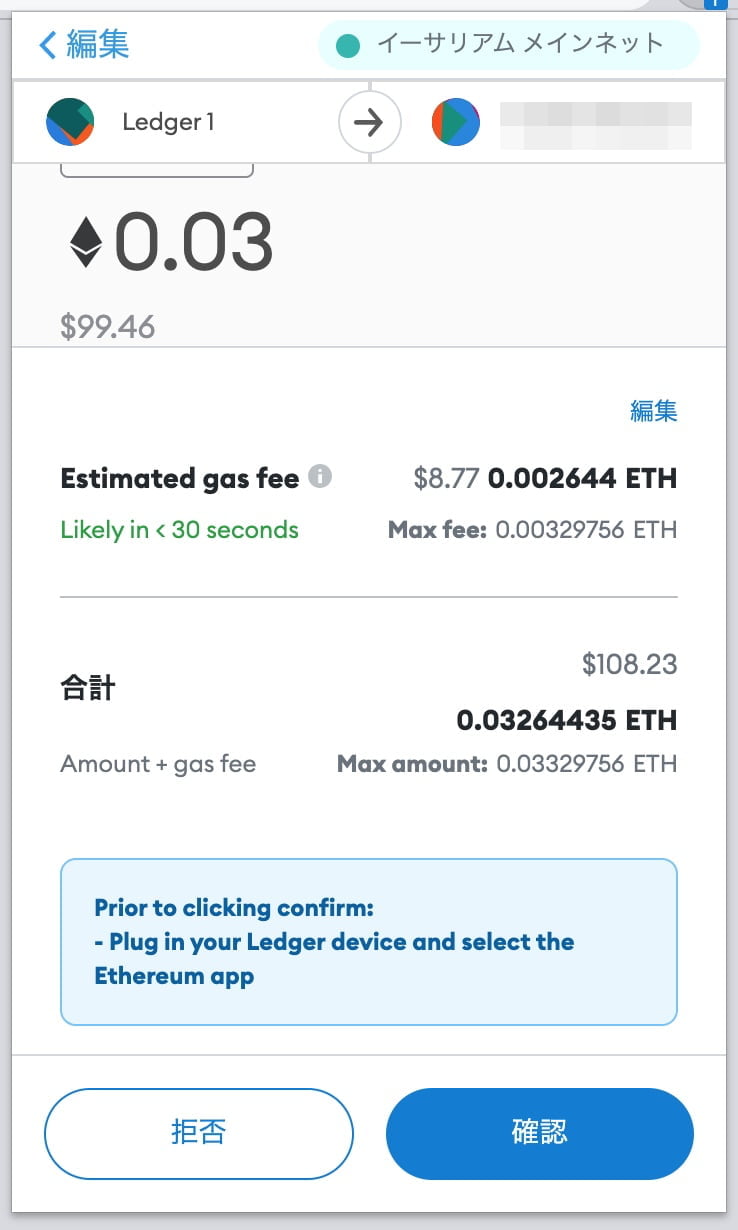
Task: Click the Likely in < 30 seconds text
Action: tap(179, 530)
